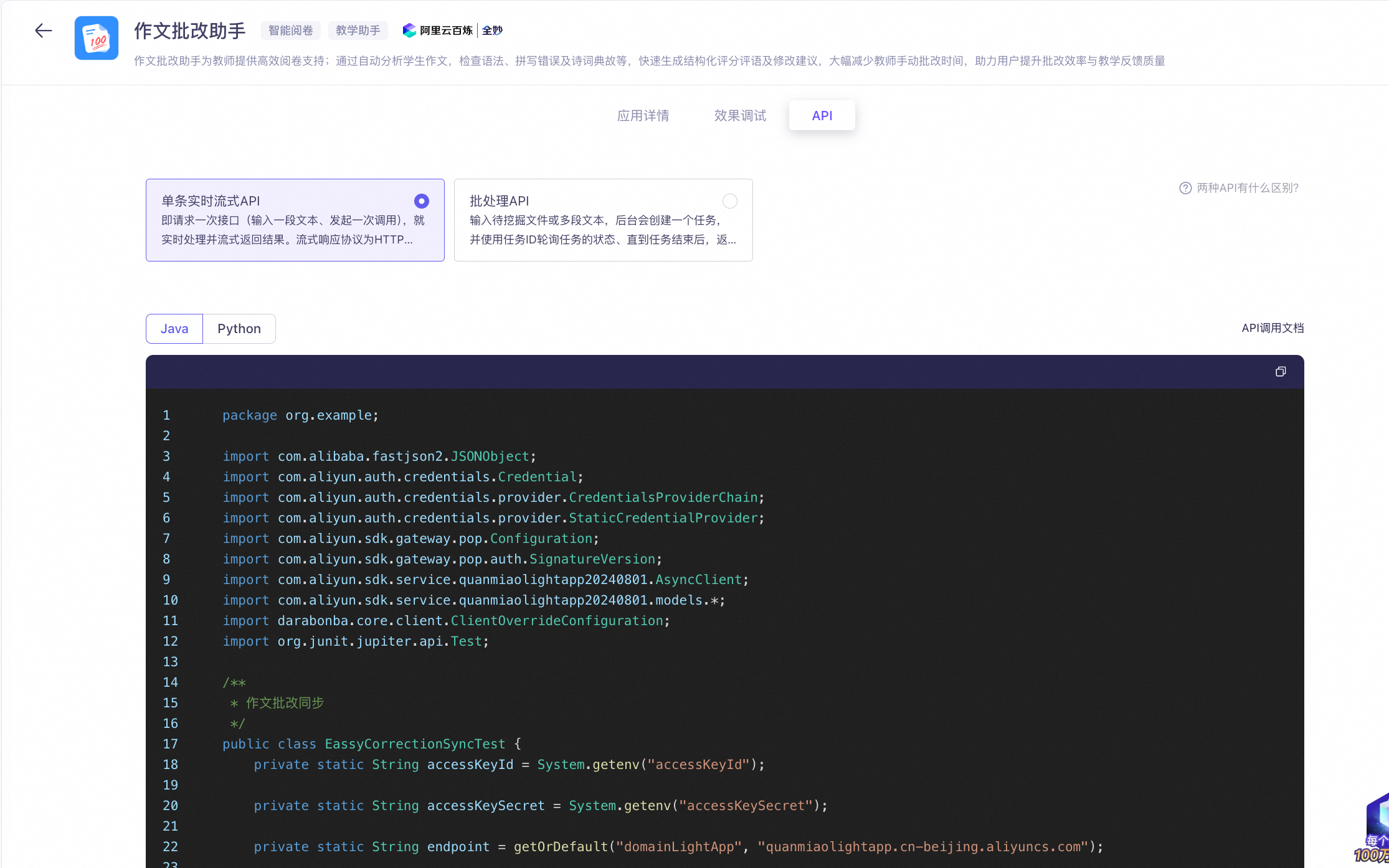The height and width of the screenshot is (868, 1389).
Task: Switch to the 效果调试 tab
Action: click(x=740, y=116)
